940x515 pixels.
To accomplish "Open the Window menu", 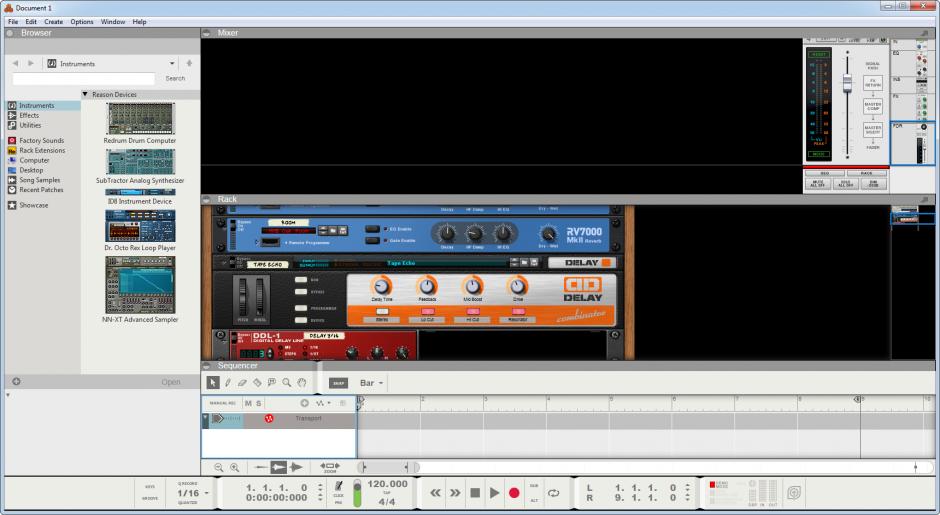I will point(113,22).
